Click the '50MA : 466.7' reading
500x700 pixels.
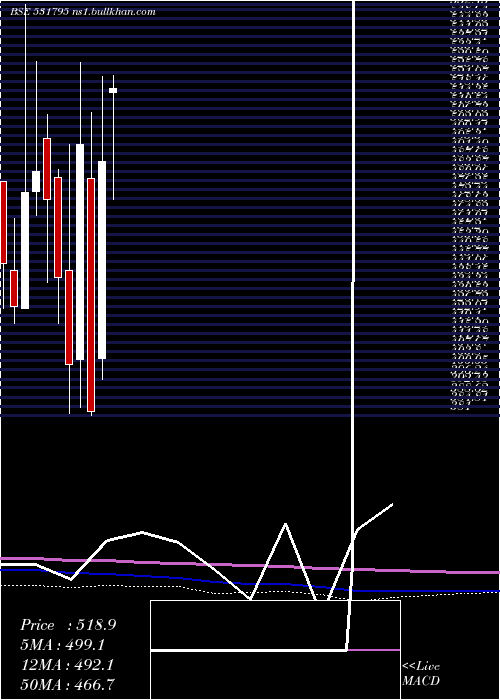pos(67,685)
